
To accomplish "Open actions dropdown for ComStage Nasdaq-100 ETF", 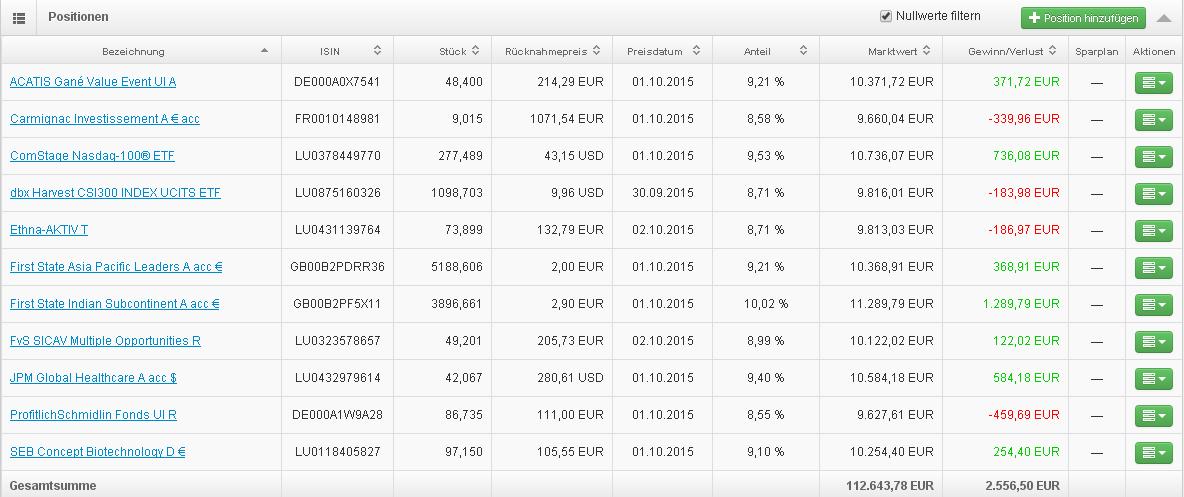I will [1154, 156].
